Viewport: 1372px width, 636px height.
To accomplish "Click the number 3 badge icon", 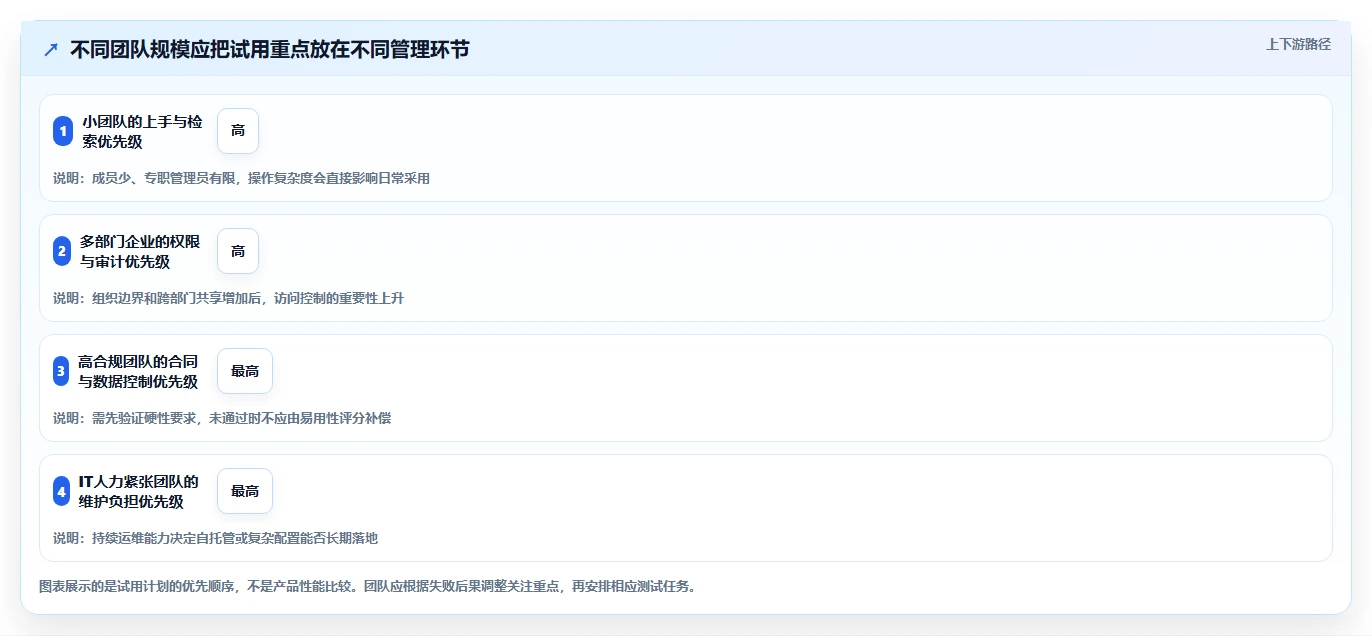I will (61, 371).
